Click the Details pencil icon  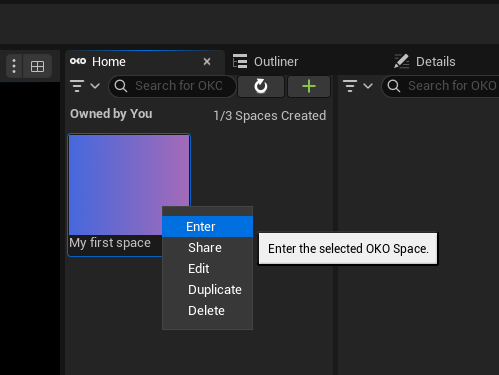point(401,61)
